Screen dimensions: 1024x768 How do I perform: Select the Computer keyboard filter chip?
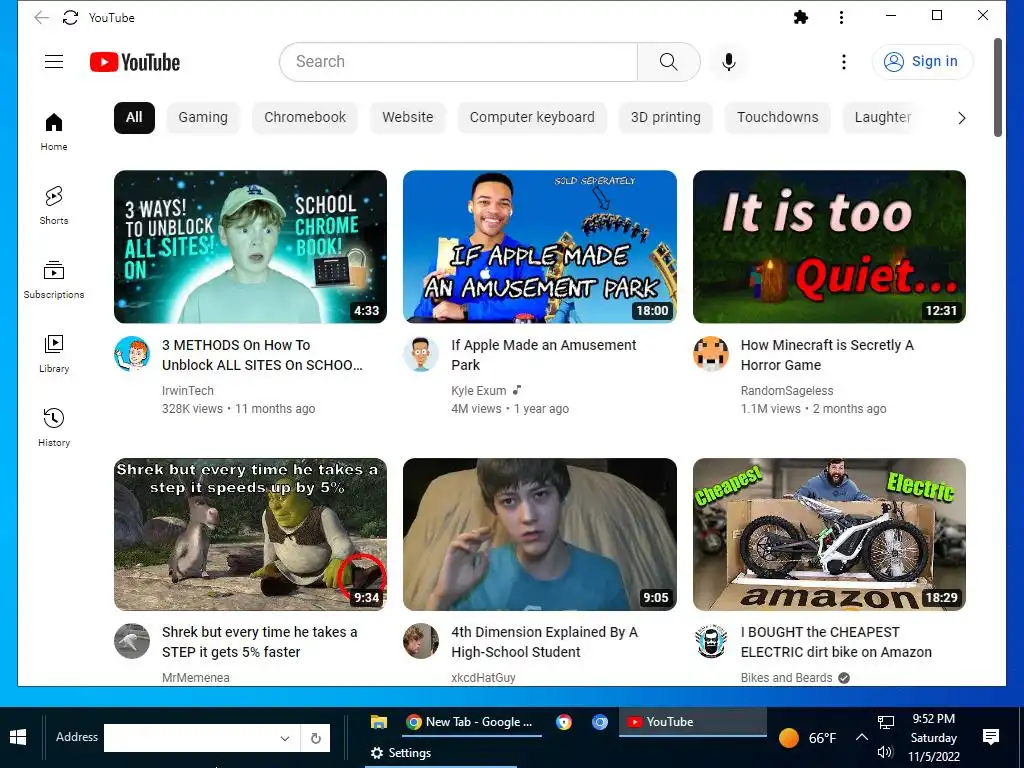pos(532,118)
